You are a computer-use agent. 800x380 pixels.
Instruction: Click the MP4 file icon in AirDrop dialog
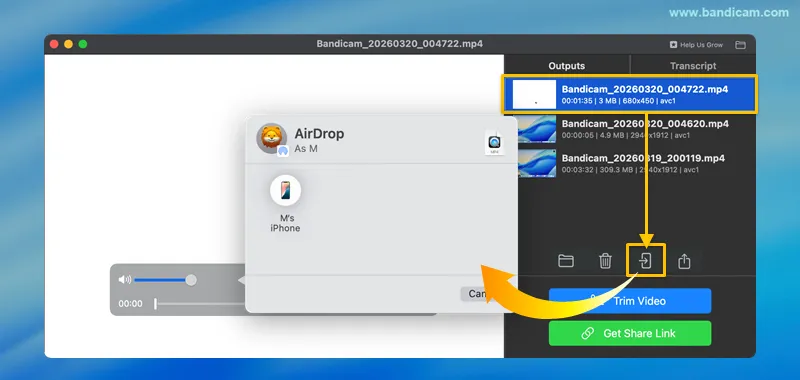click(494, 142)
